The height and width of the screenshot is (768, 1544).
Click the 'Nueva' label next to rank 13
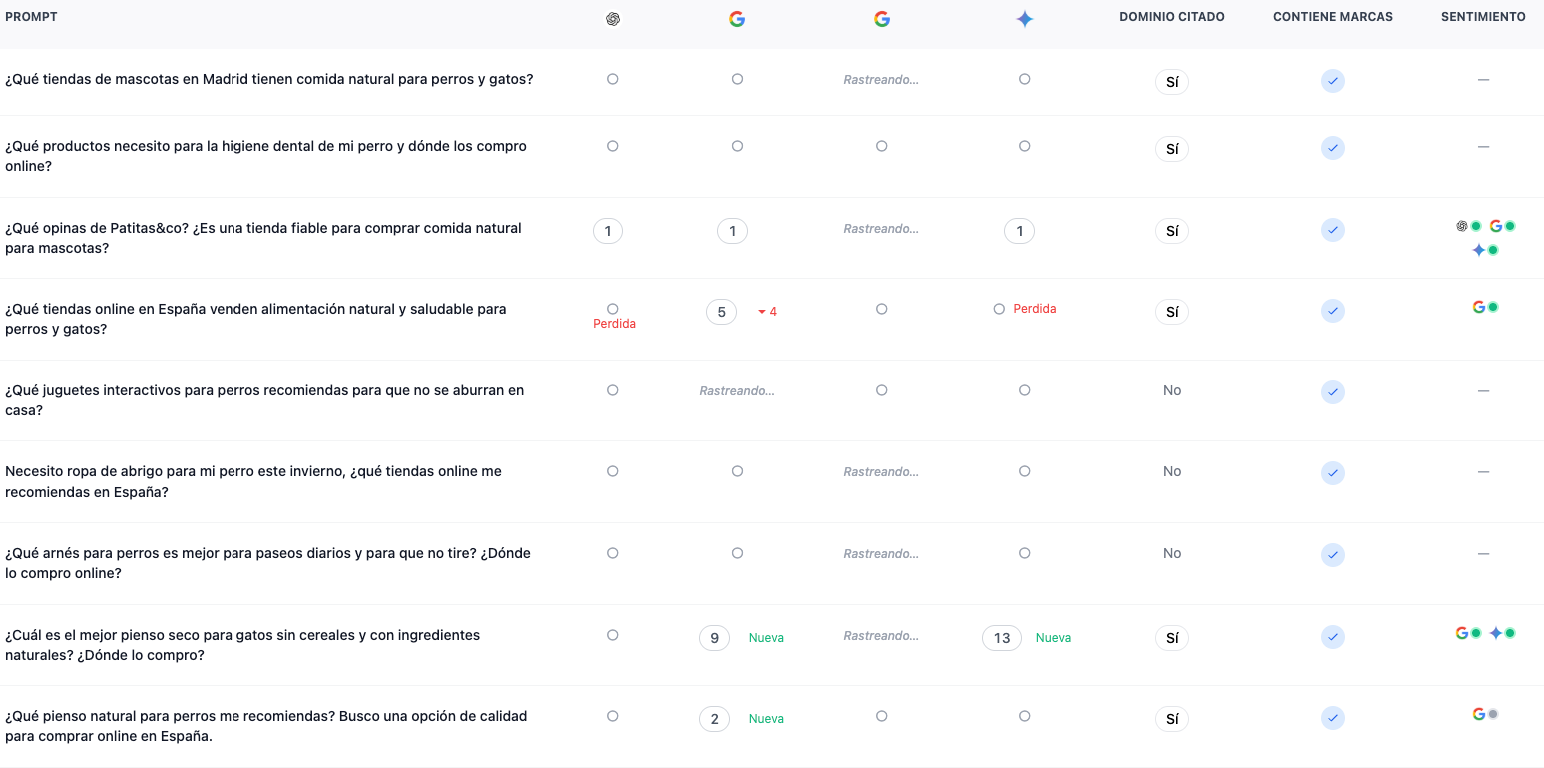tap(1053, 638)
